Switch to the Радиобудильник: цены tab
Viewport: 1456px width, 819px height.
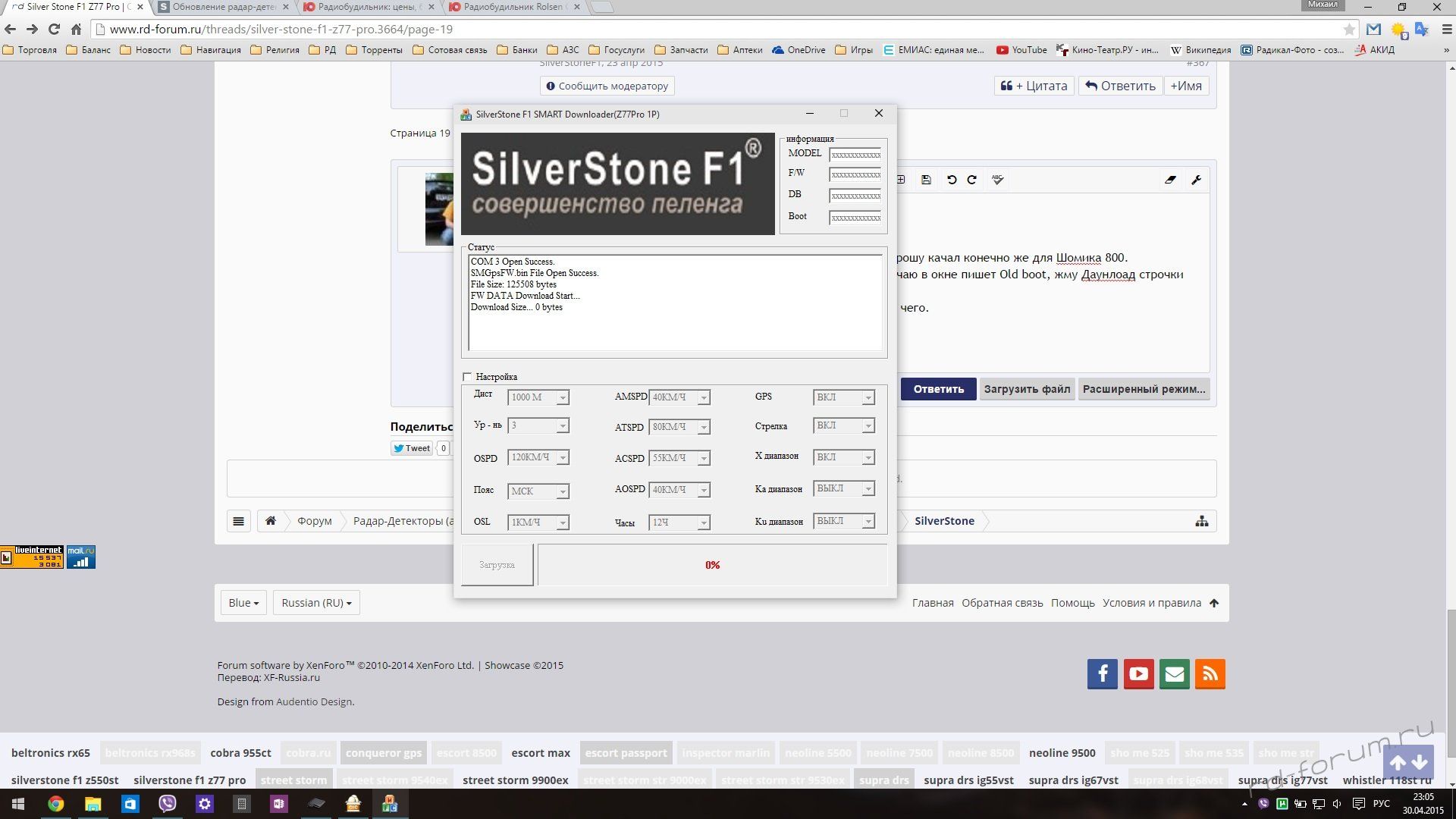tap(369, 7)
